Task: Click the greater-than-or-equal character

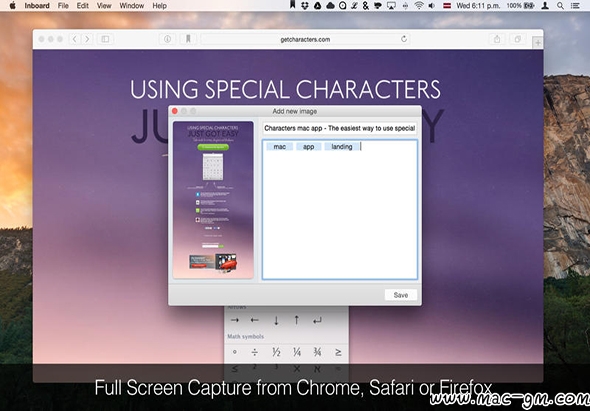Action: coord(338,352)
